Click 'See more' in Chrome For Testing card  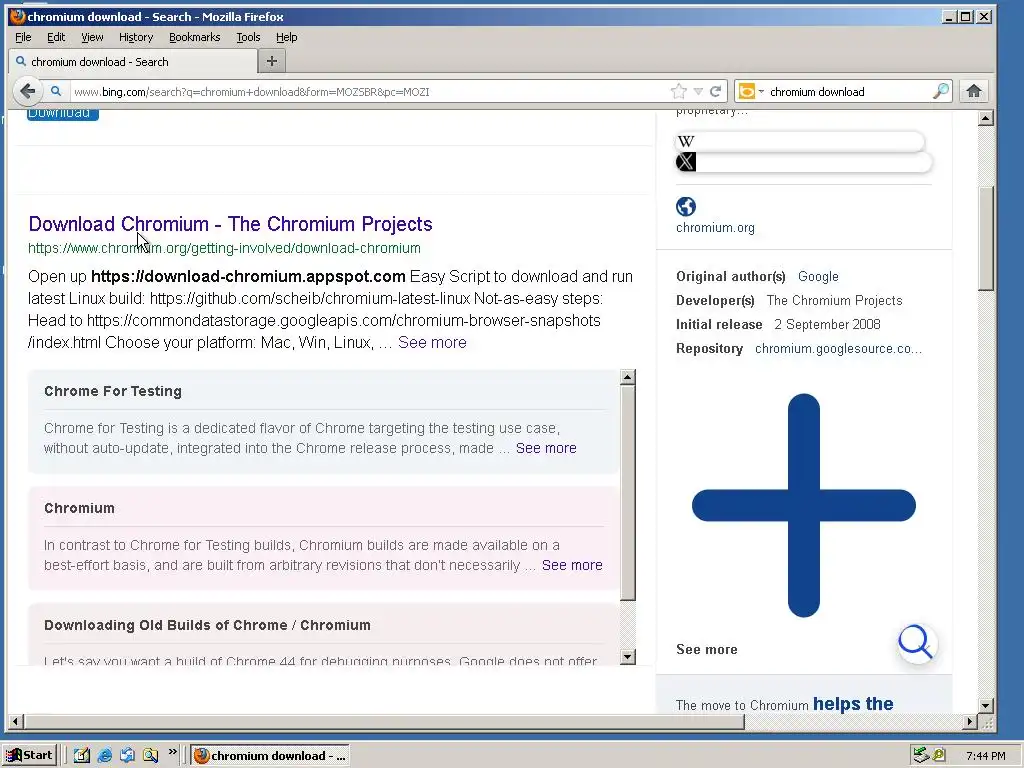point(546,448)
